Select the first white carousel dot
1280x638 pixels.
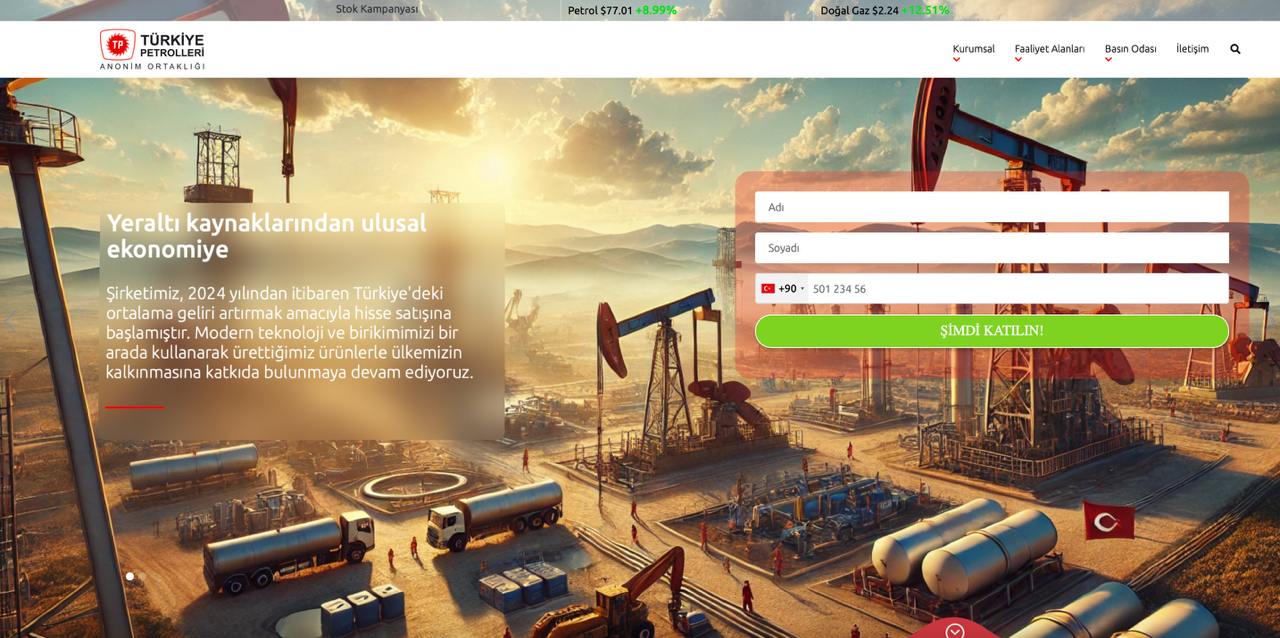tap(129, 576)
